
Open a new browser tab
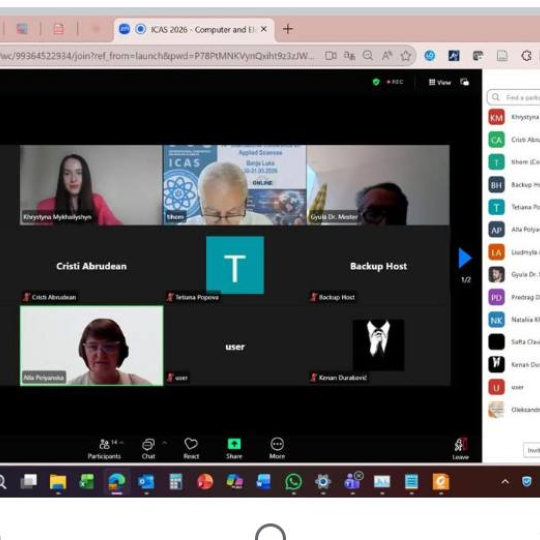click(x=288, y=29)
